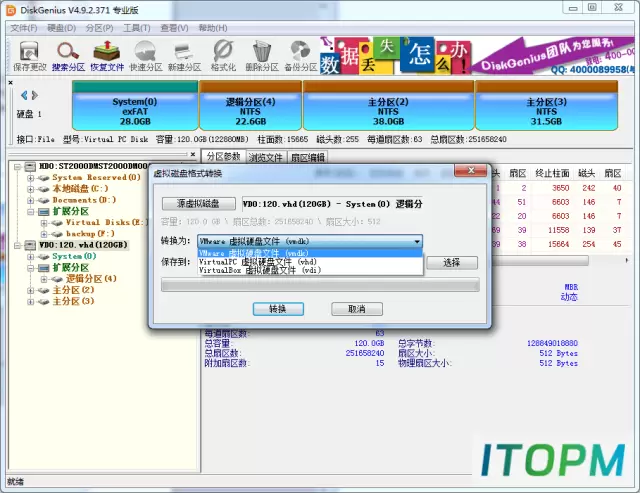Choose VirtualBox virtual disk (vdi) option
The height and width of the screenshot is (493, 640).
pyautogui.click(x=310, y=270)
